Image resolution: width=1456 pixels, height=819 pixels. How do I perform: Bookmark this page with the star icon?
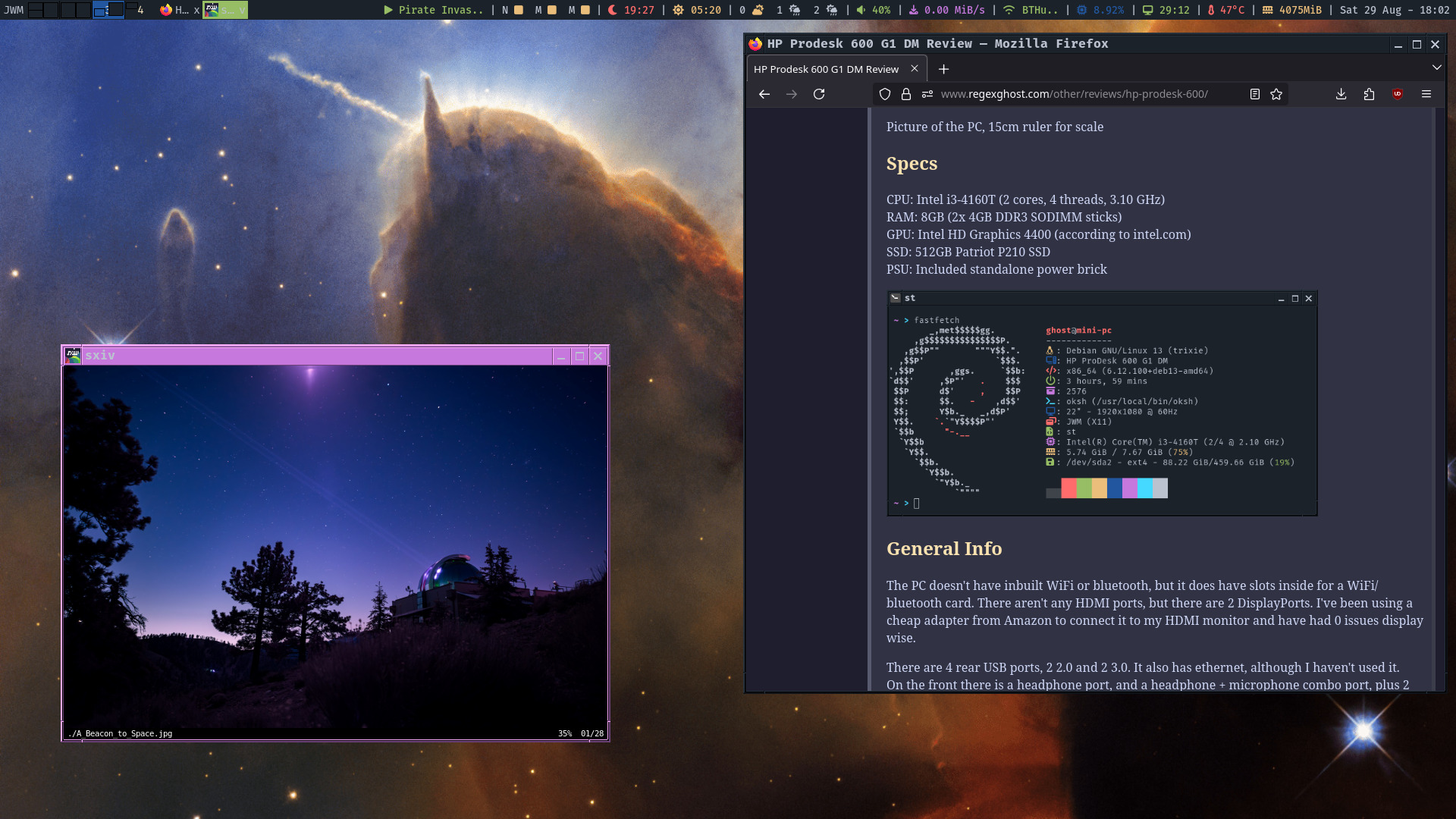pos(1276,94)
